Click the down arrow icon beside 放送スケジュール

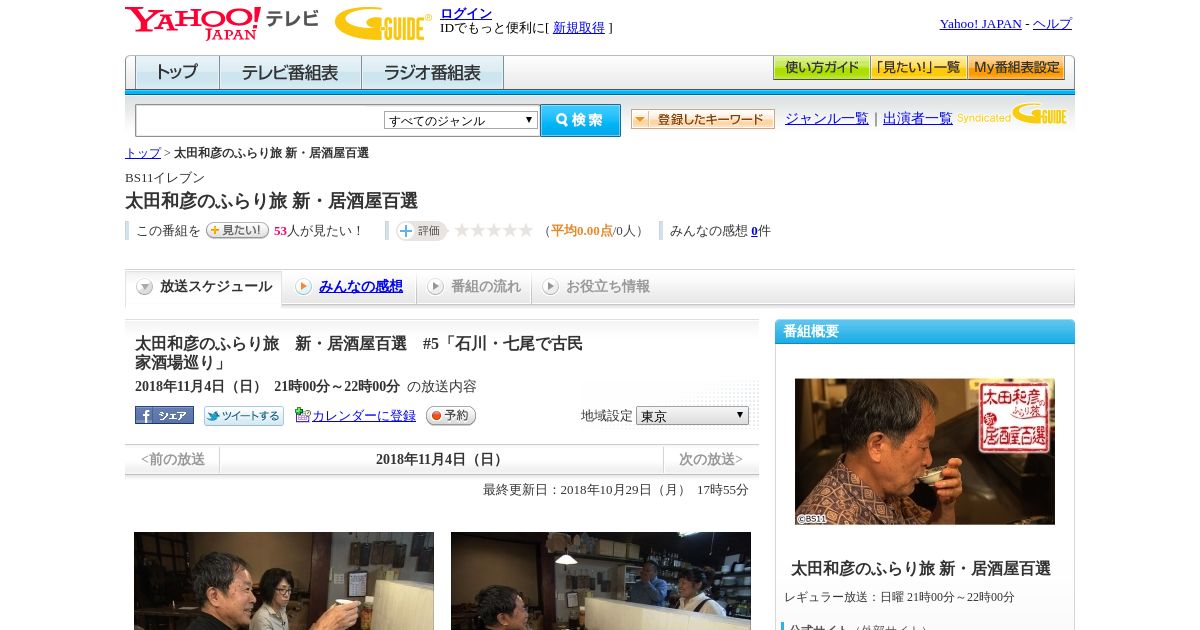pyautogui.click(x=145, y=287)
